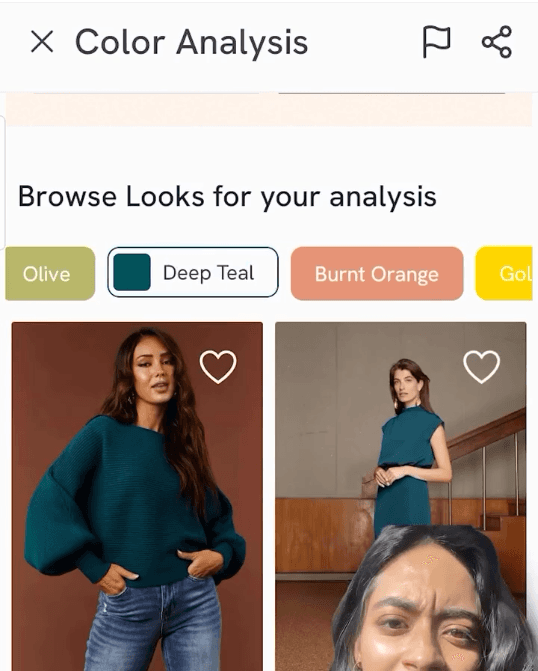Click Browse Looks for your analysis heading
This screenshot has width=538, height=671.
pyautogui.click(x=227, y=196)
